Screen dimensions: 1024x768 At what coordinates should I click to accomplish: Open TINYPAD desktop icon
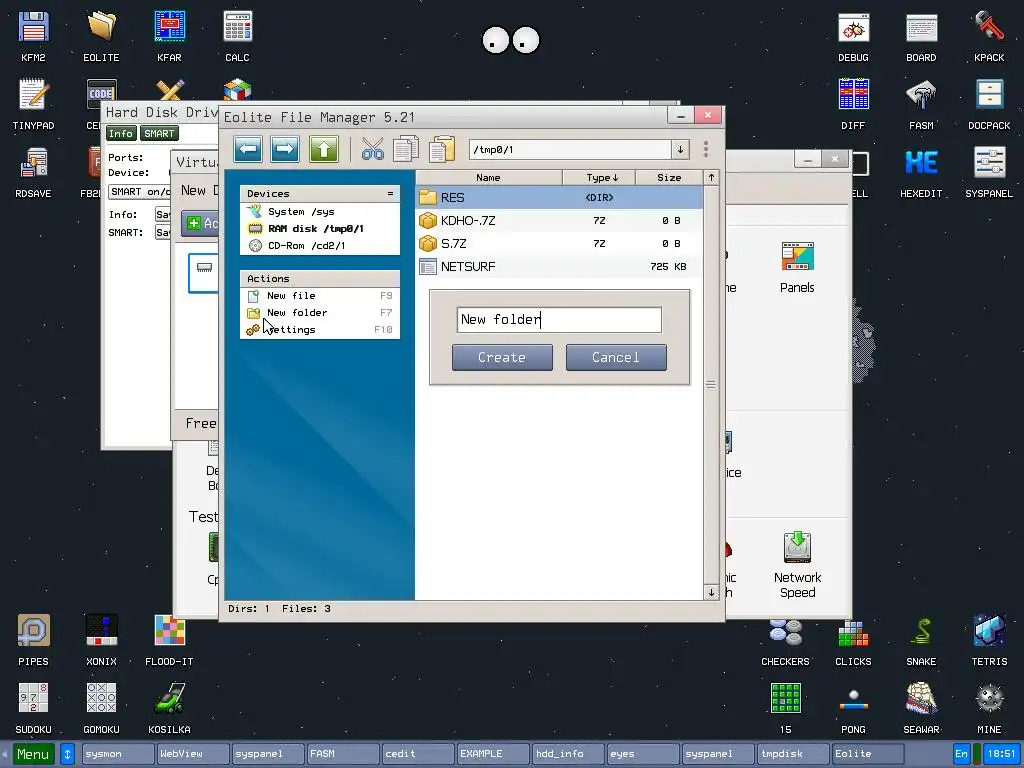click(33, 104)
